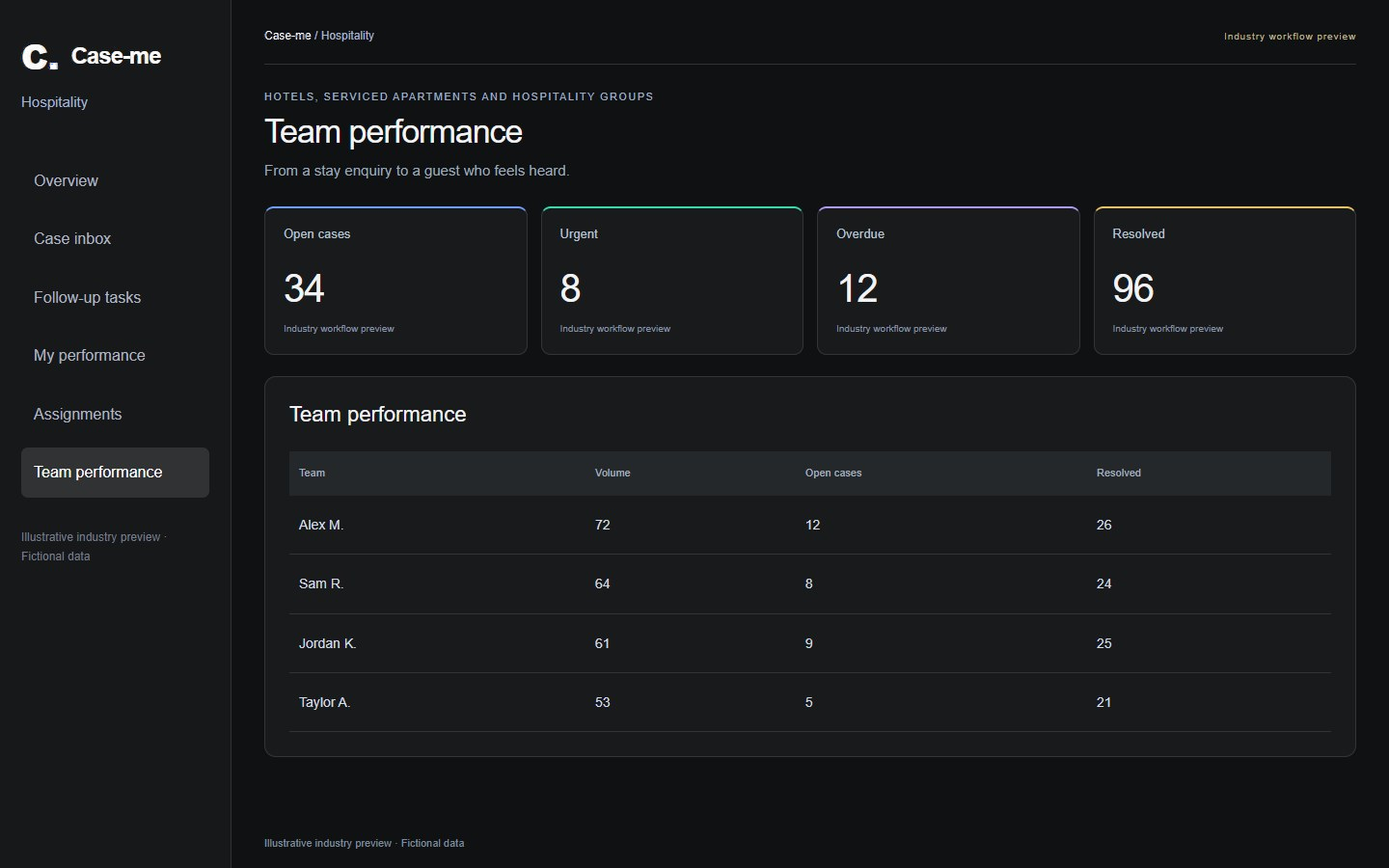Click the Team column header
This screenshot has height=868, width=1389.
(312, 473)
